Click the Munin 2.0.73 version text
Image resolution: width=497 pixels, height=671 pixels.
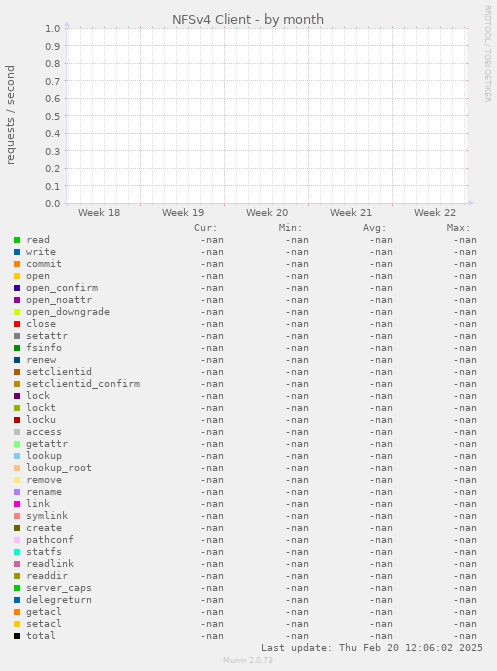pyautogui.click(x=248, y=660)
